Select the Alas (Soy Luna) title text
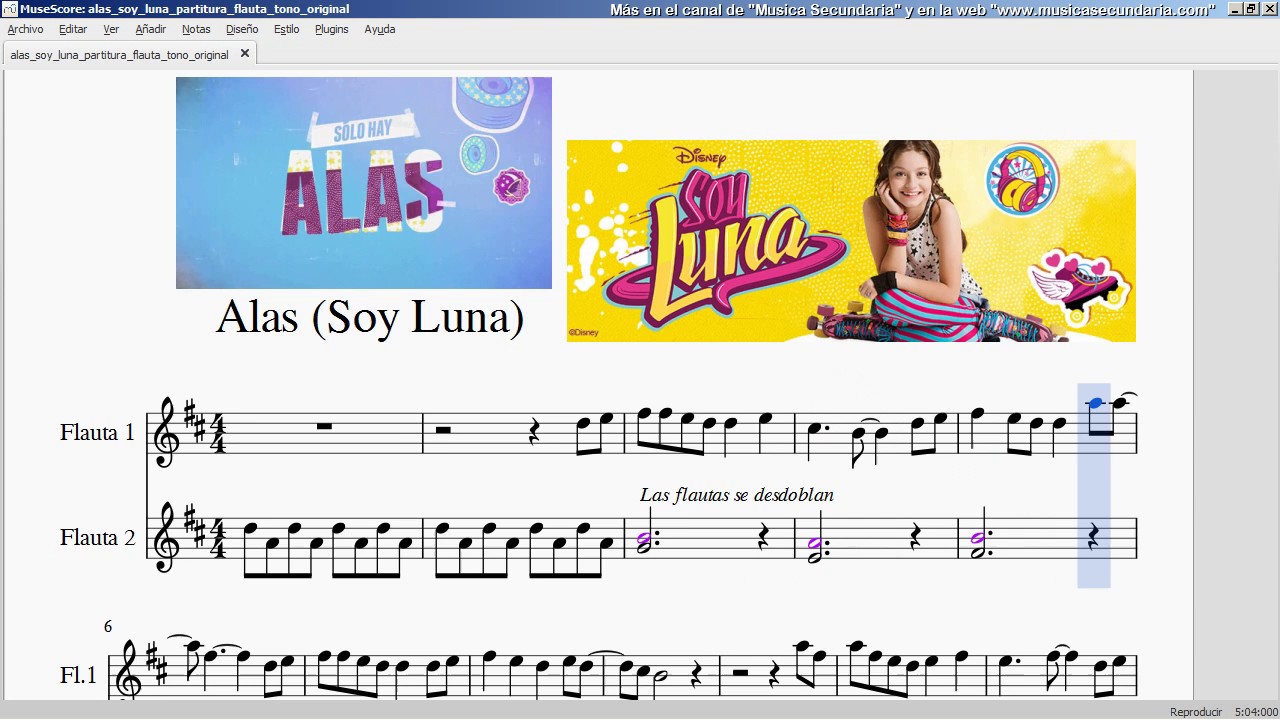1280x720 pixels. point(370,318)
